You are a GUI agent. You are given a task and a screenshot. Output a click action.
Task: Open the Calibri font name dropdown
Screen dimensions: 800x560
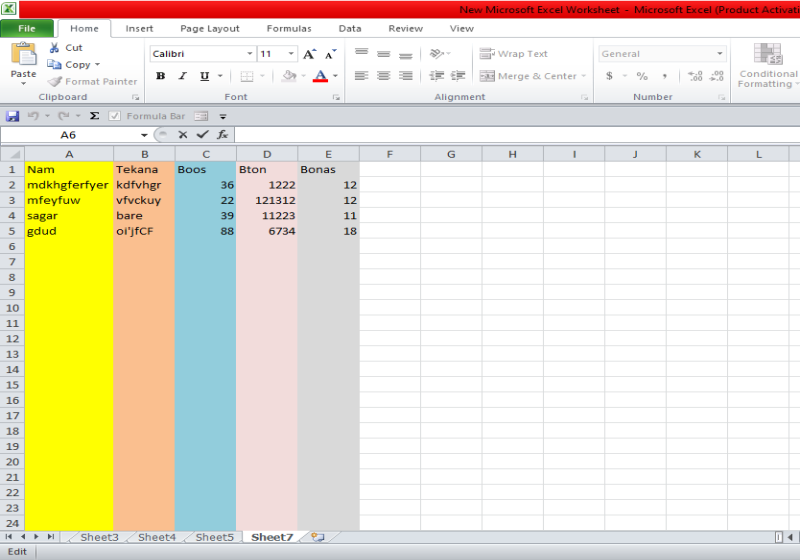coord(250,54)
